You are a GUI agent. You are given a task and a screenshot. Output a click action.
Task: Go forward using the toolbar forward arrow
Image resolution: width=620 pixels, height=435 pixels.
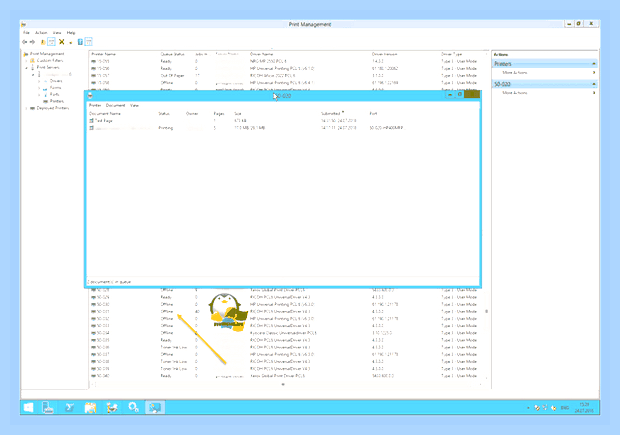point(32,42)
